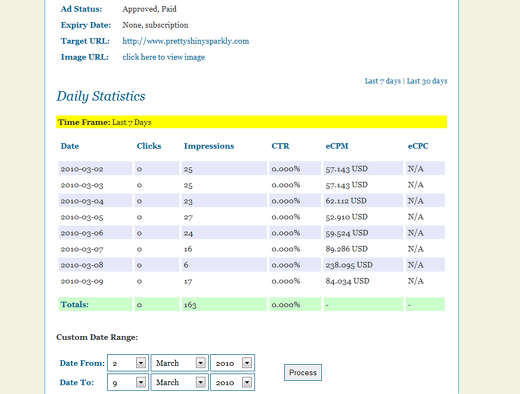Open the Target URL prettyshinysparkly.com link
Image resolution: width=520 pixels, height=394 pixels.
(x=185, y=41)
